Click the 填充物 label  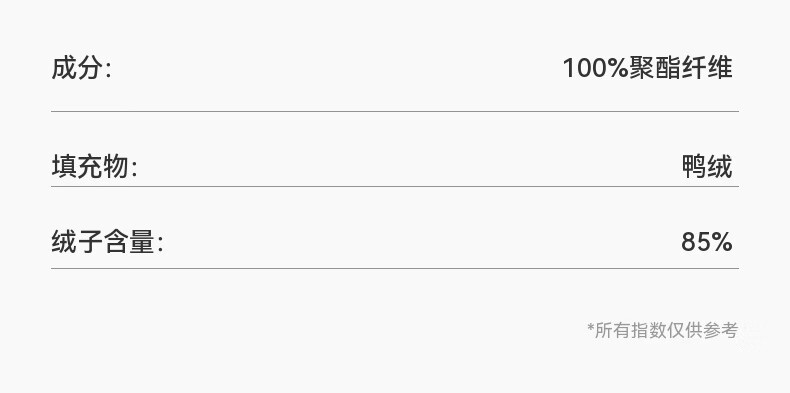[x=94, y=167]
